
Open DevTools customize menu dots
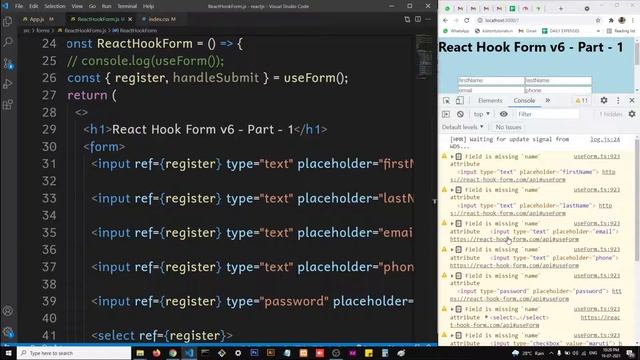[x=618, y=100]
